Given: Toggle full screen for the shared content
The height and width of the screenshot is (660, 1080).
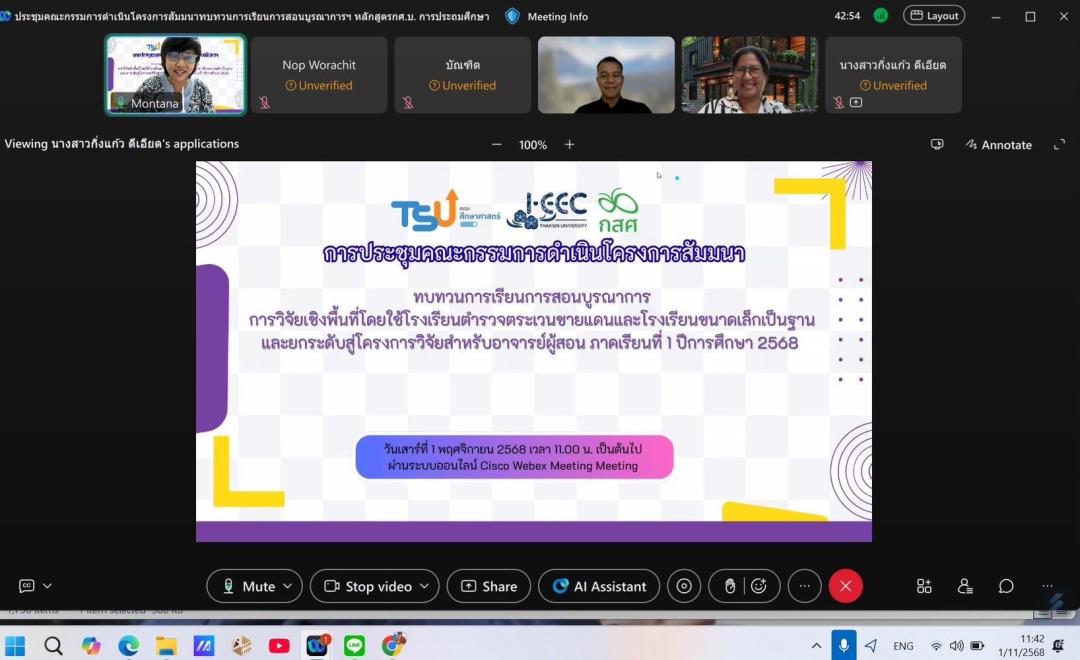Looking at the screenshot, I should (x=1059, y=144).
